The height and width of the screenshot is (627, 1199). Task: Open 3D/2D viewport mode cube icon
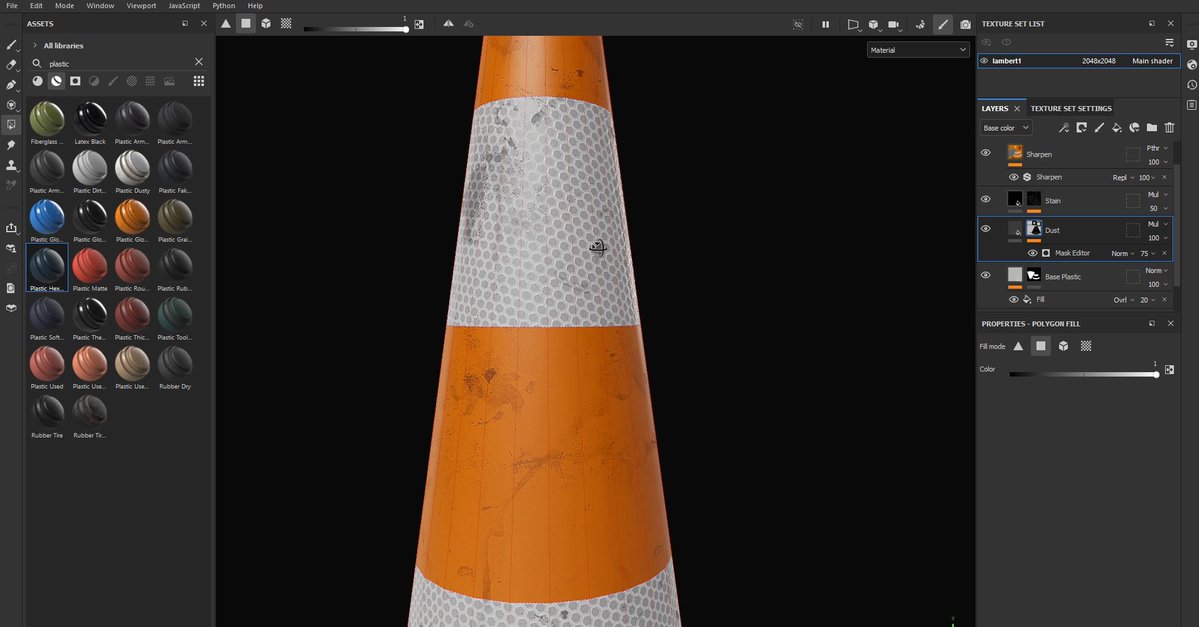coord(873,24)
